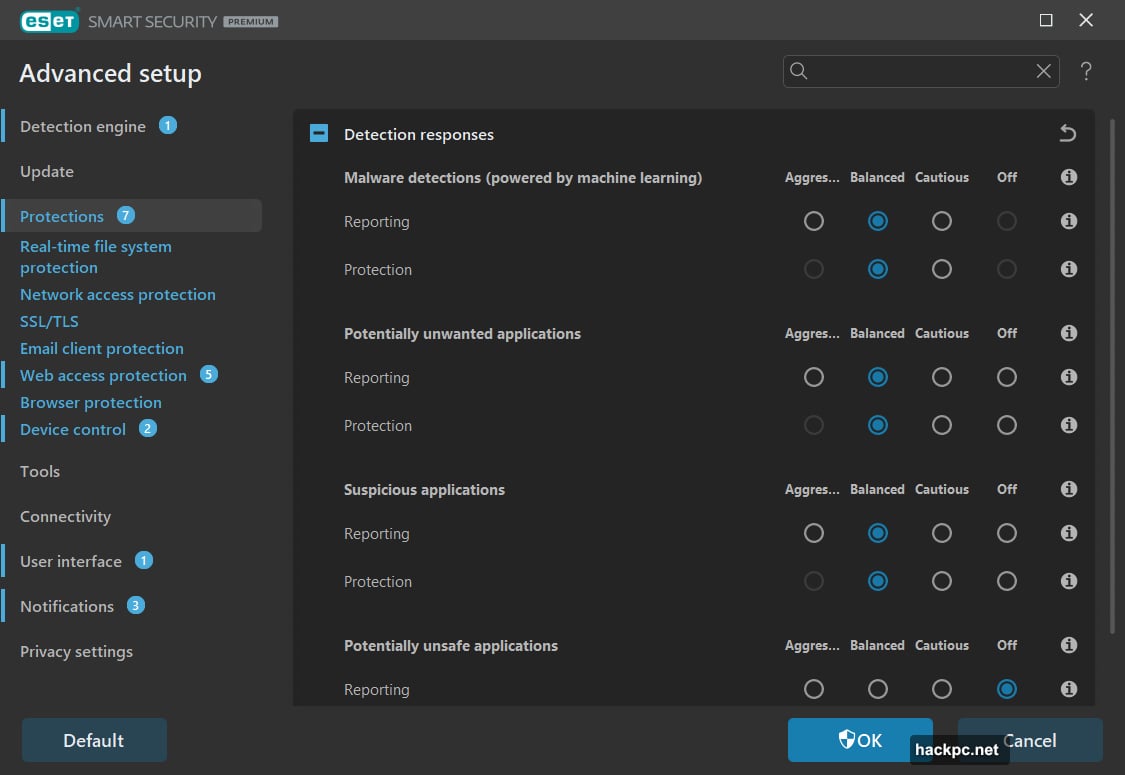
Task: Click the search magnifier icon
Action: [798, 71]
